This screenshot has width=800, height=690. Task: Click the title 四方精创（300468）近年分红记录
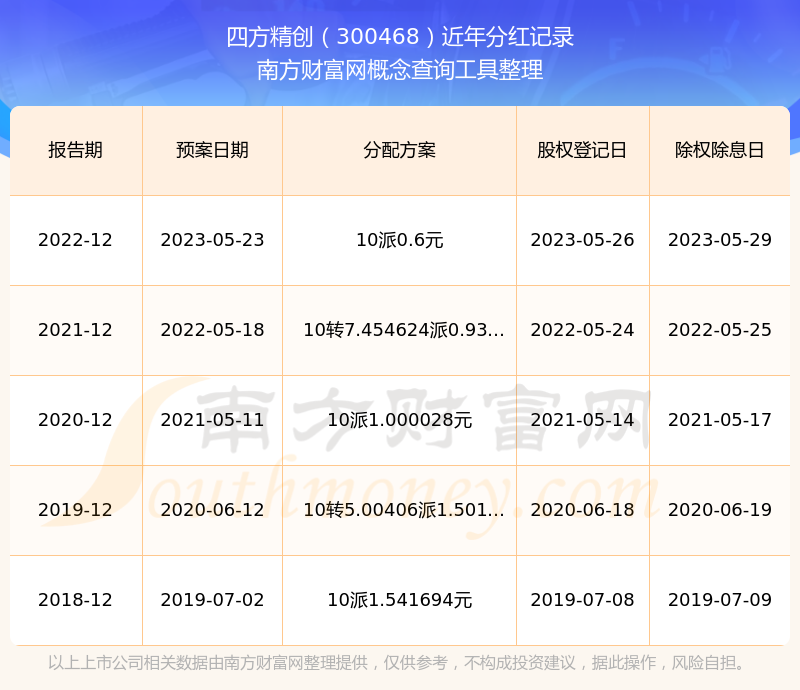(400, 37)
